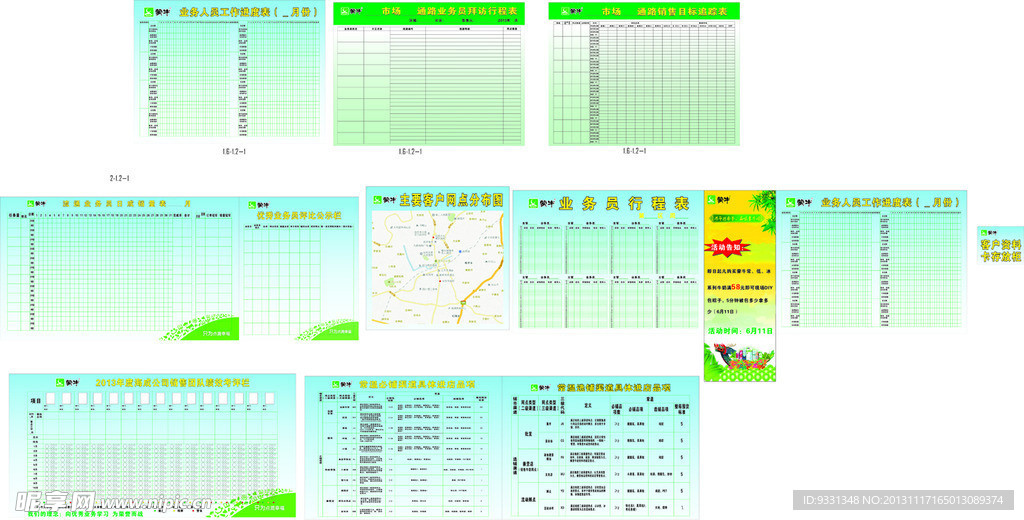Click Mengniu logo on 2013年度 performance board
Screen dimensions: 1024x520
coord(67,382)
